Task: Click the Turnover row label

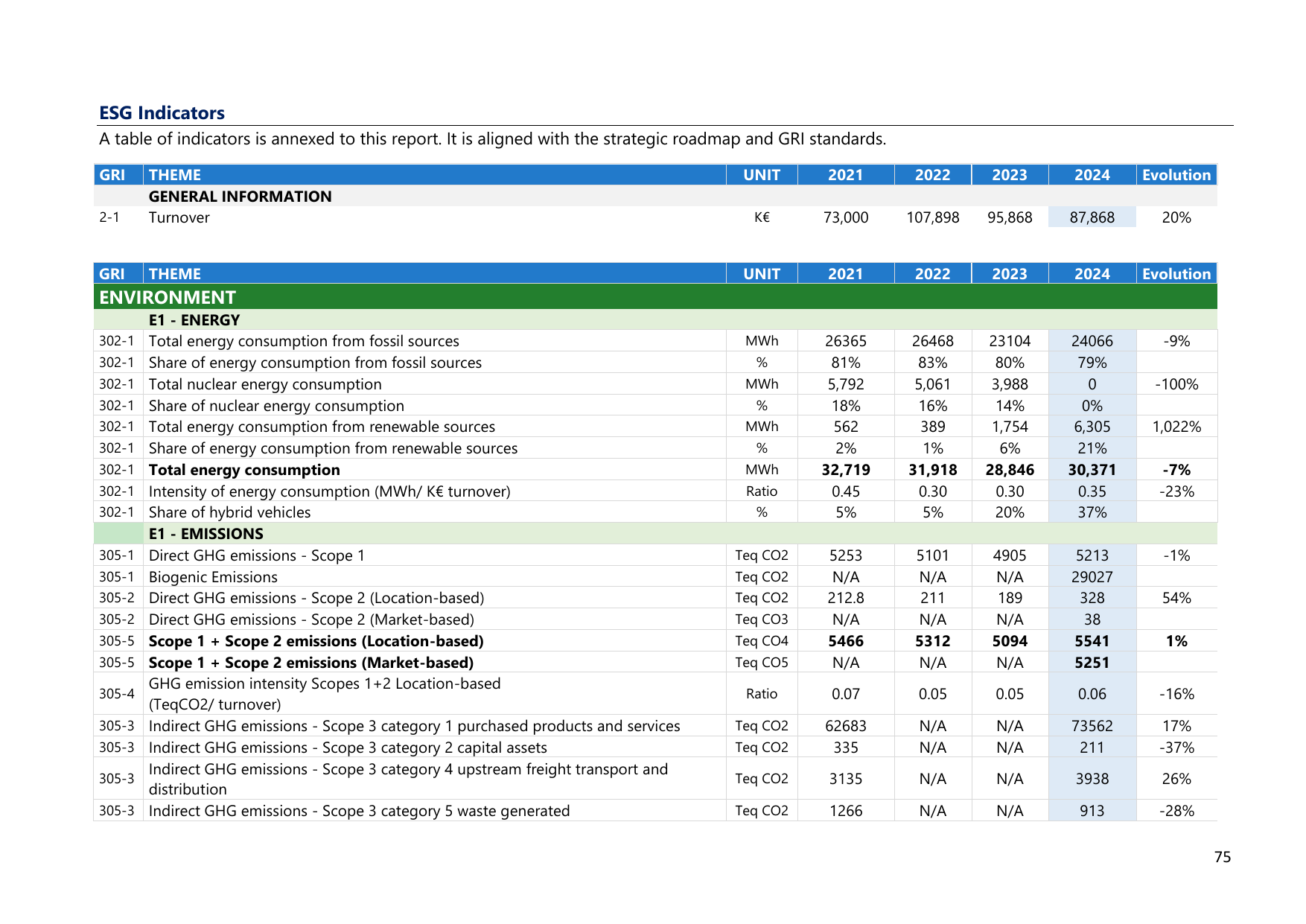Action: [x=179, y=217]
